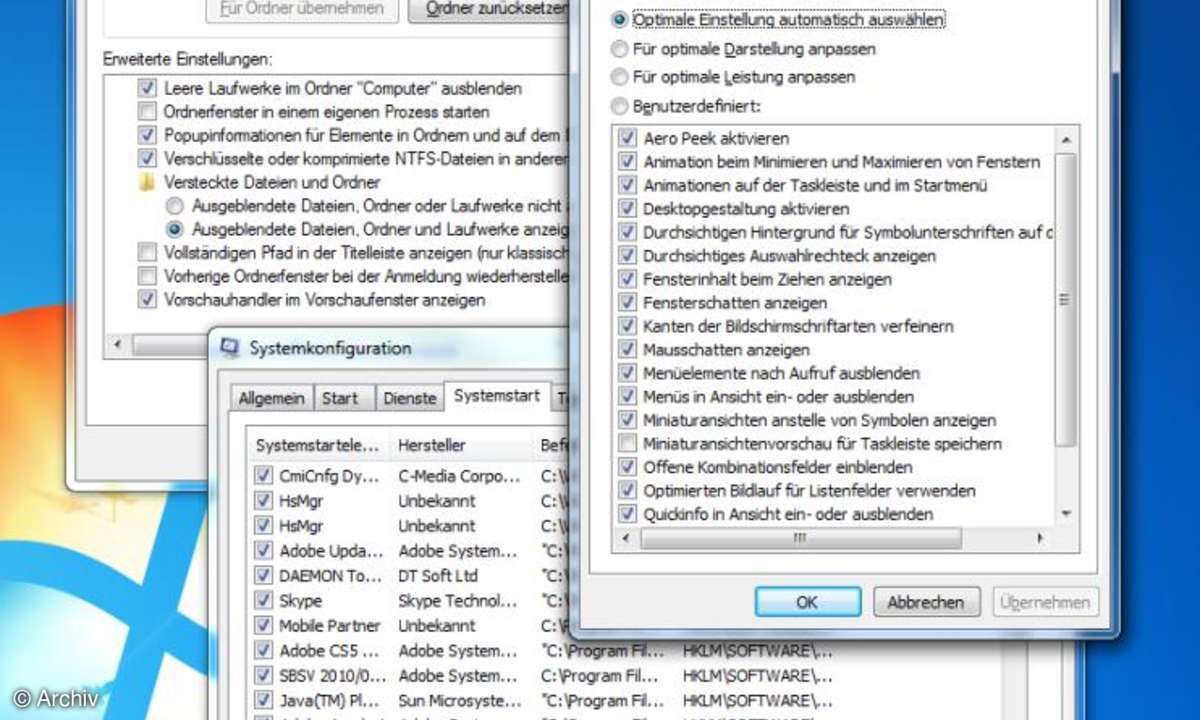Screen dimensions: 1200x720
Task: Uncheck the Adobe CS5 startup entry
Action: [263, 650]
